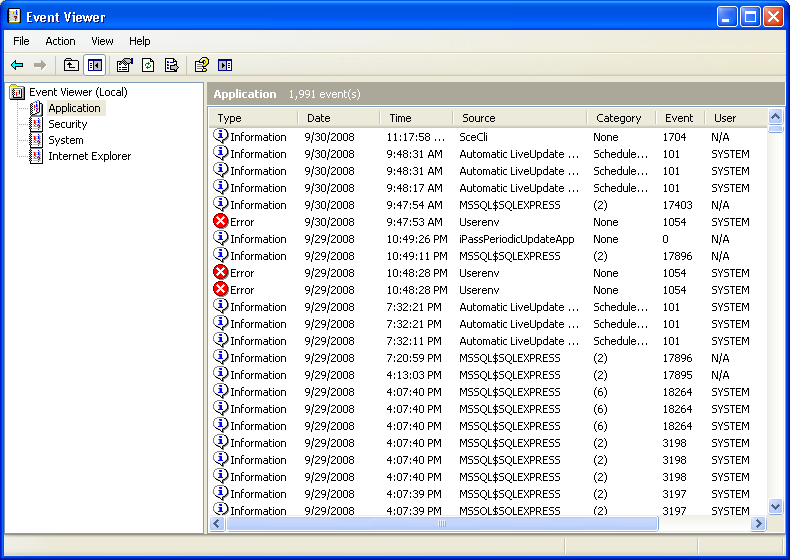The image size is (790, 560).
Task: Click the Refresh toolbar icon
Action: click(148, 65)
